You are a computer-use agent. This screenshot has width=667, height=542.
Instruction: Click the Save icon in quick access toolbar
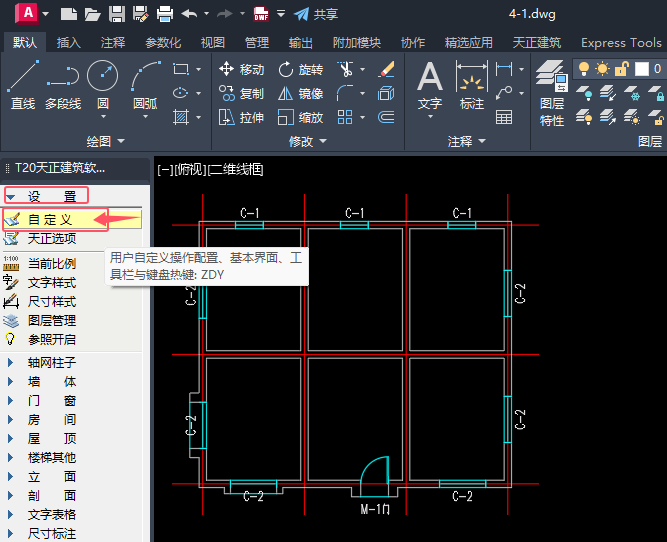pos(117,14)
